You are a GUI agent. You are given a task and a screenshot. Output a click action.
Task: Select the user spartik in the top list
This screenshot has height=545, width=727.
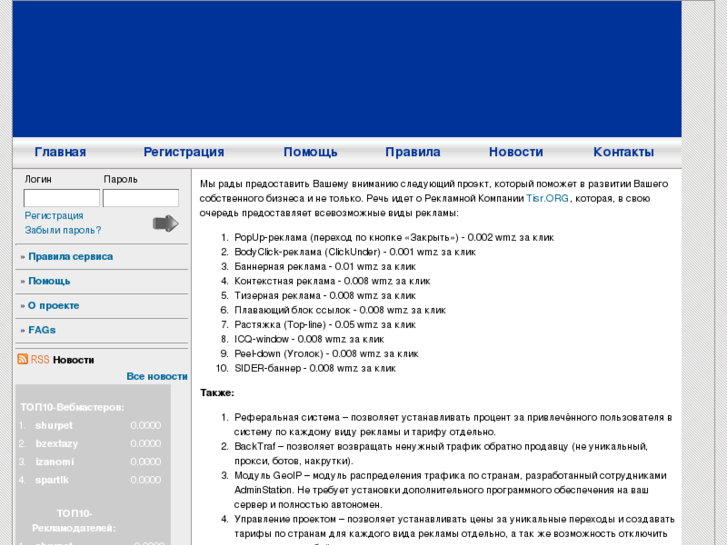tap(52, 480)
